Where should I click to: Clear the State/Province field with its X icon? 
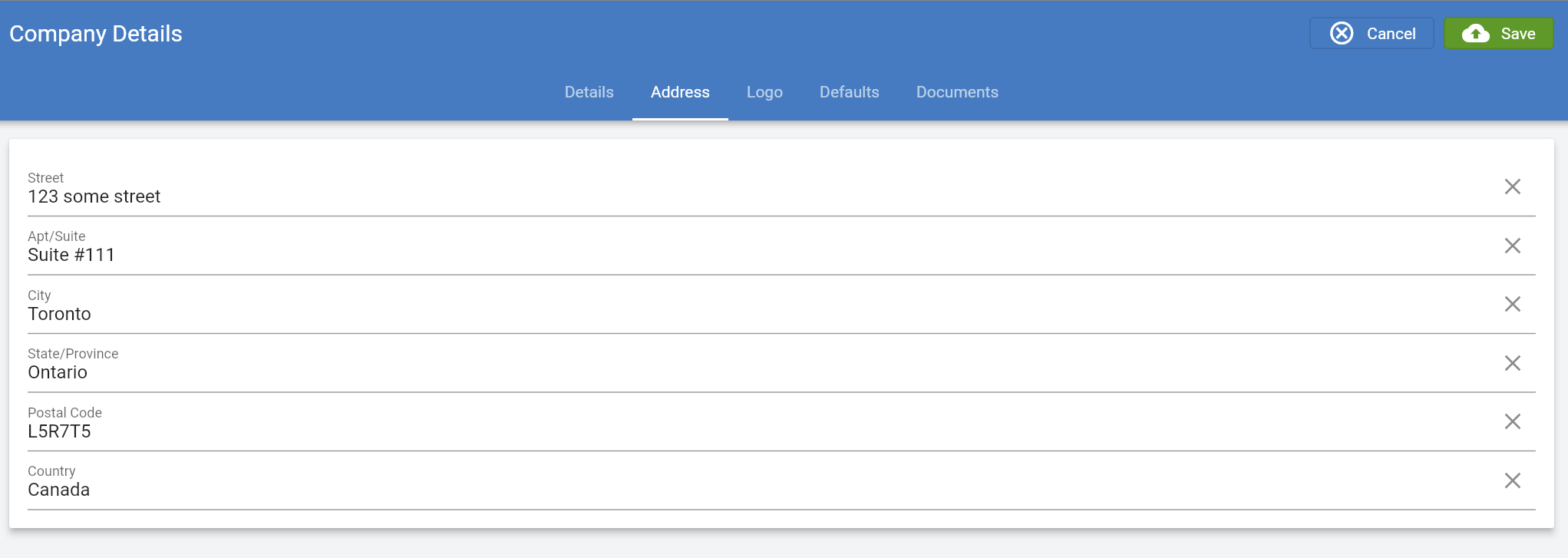click(1512, 363)
